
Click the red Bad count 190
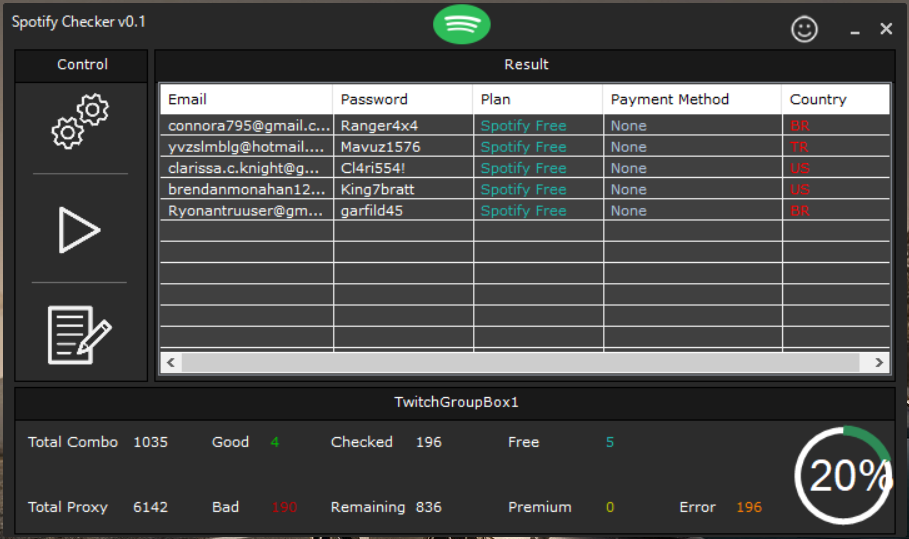(x=284, y=507)
